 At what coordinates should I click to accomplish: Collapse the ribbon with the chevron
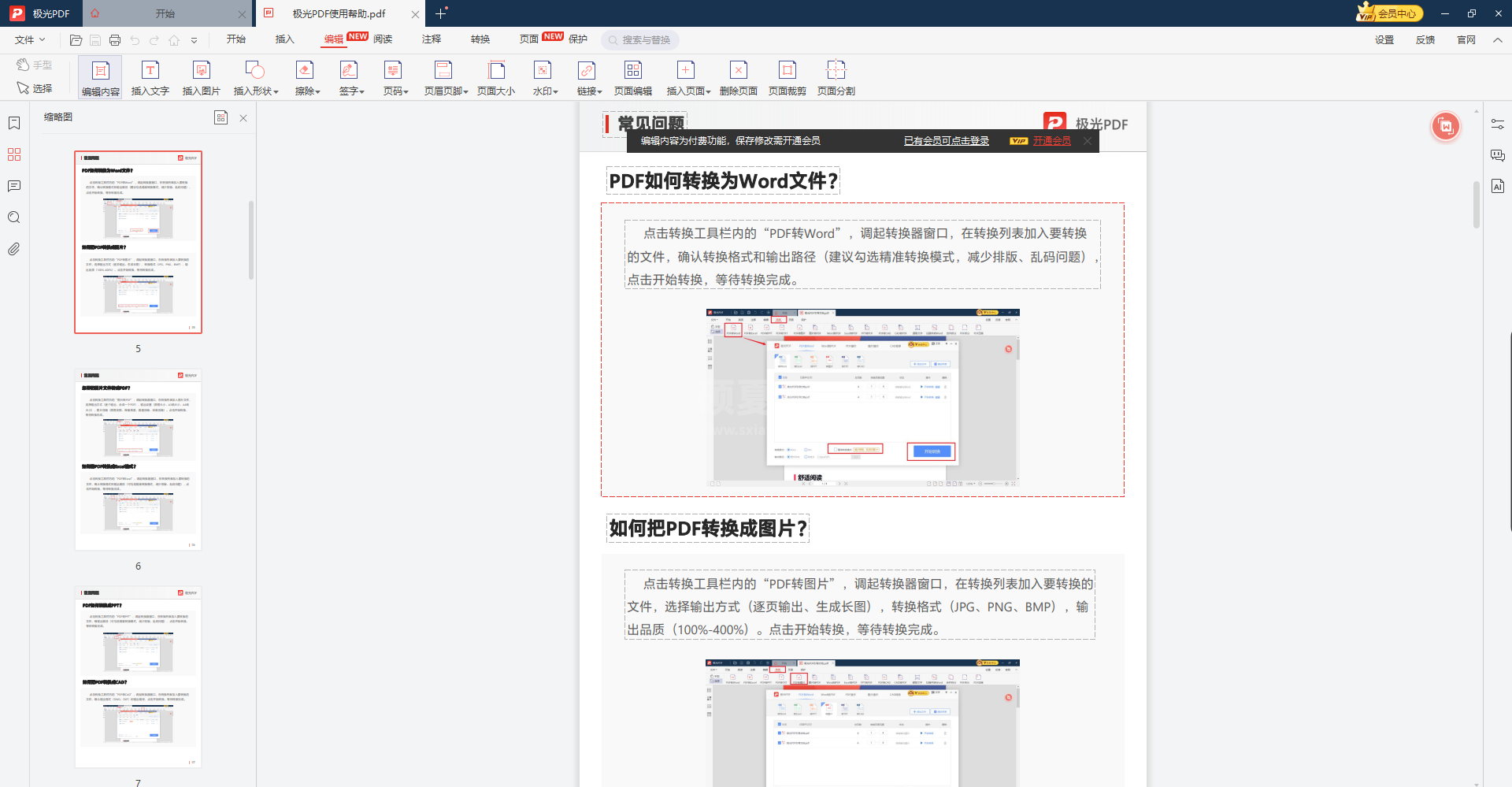[x=1498, y=40]
